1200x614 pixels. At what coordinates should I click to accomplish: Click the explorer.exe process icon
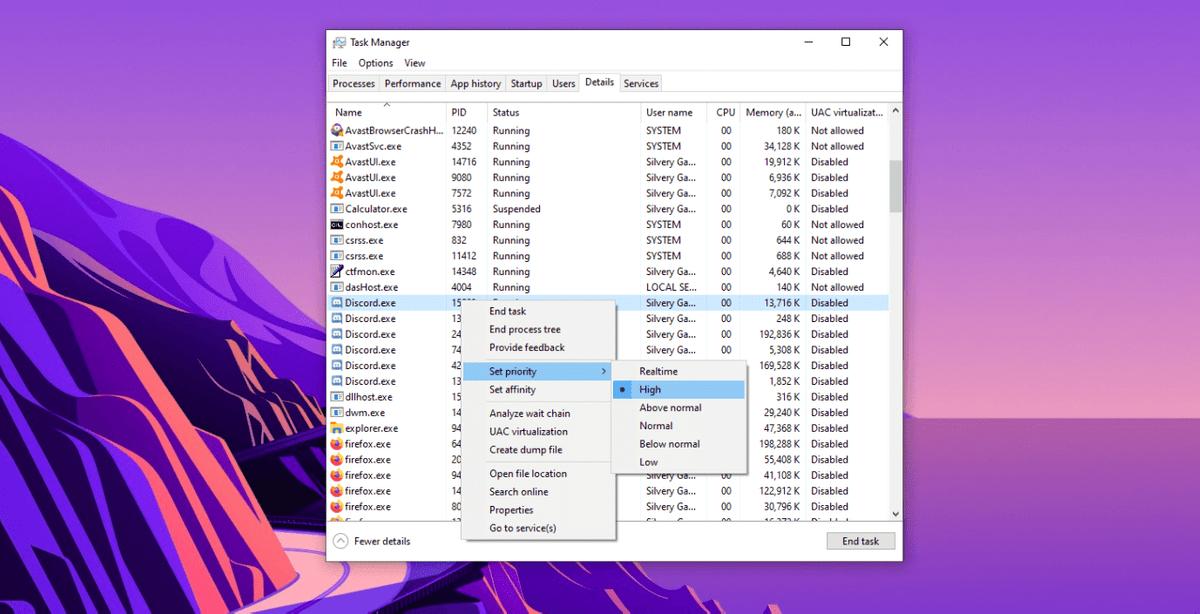(x=337, y=428)
